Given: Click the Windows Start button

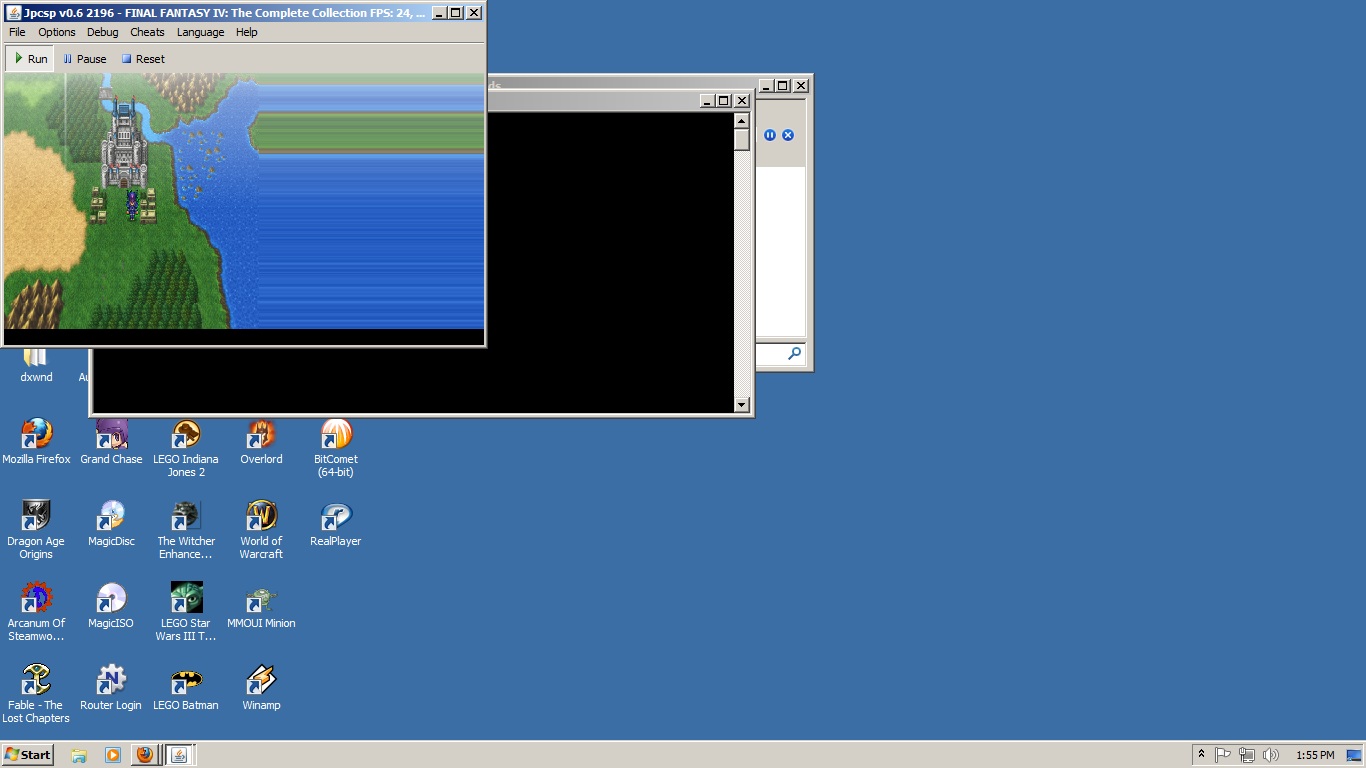Looking at the screenshot, I should [28, 755].
